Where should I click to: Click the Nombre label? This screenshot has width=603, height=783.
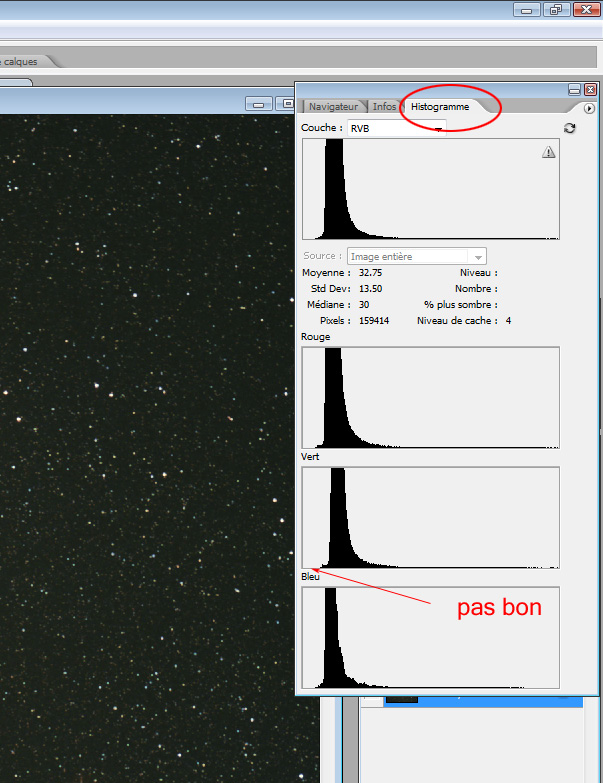pyautogui.click(x=476, y=289)
